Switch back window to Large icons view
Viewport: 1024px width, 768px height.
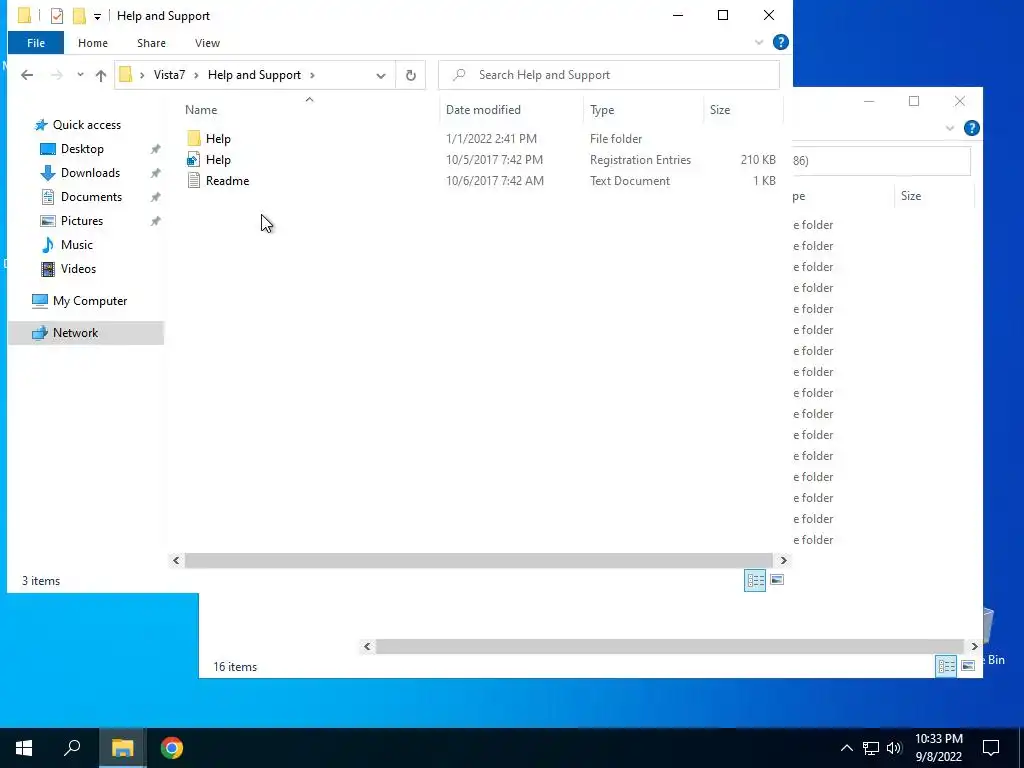pyautogui.click(x=968, y=666)
